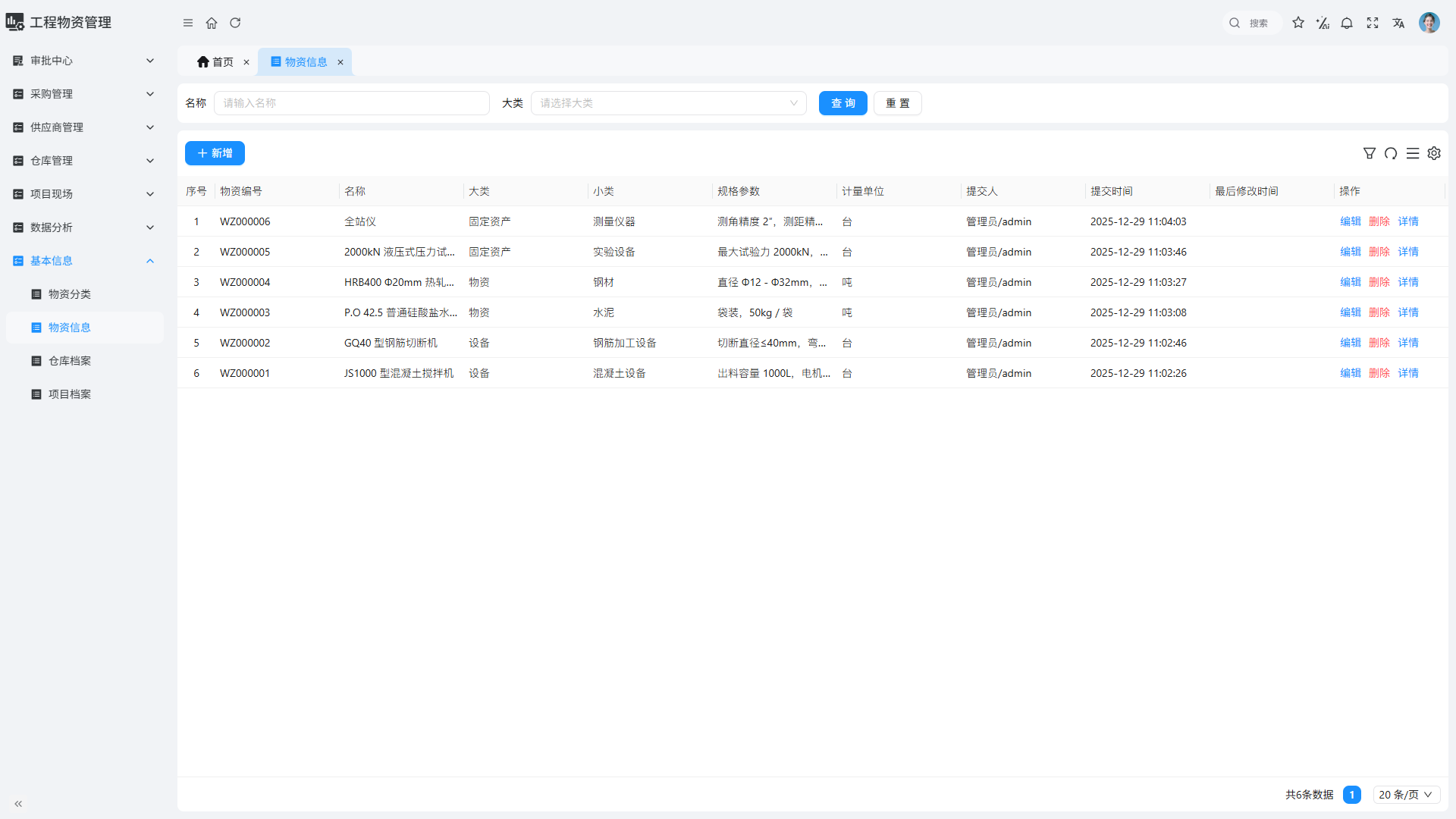Image resolution: width=1456 pixels, height=819 pixels.
Task: Click the 名称 input field
Action: coord(351,103)
